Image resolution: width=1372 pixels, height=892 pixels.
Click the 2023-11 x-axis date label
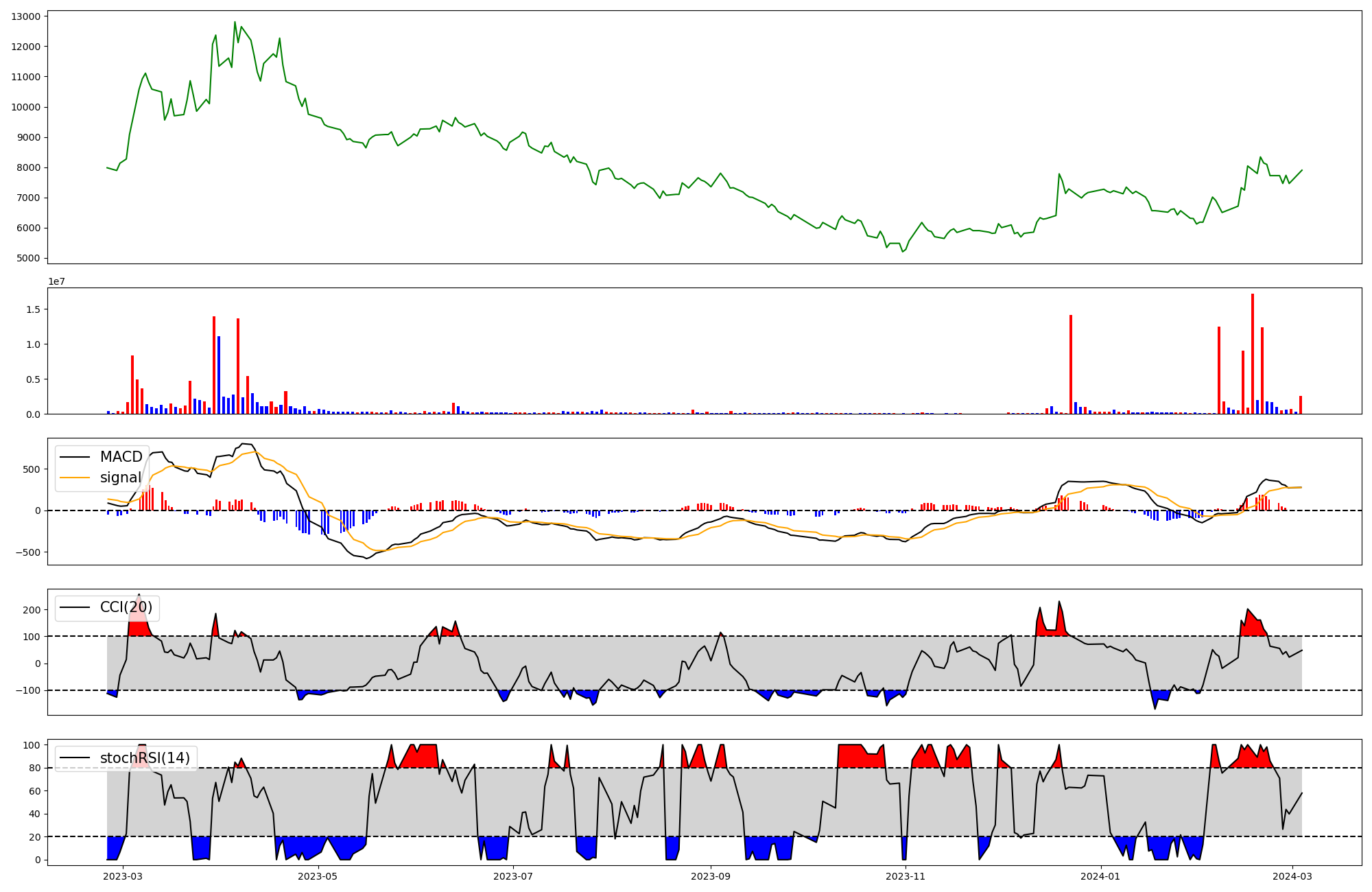tap(906, 876)
